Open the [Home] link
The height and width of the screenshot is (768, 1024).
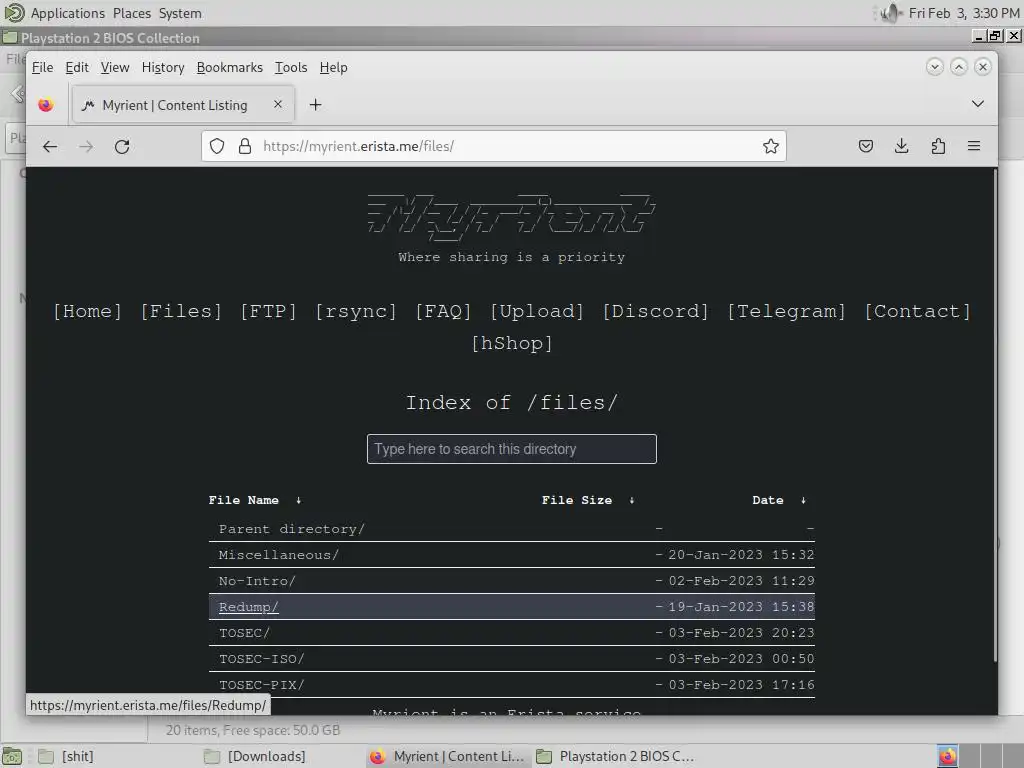pyautogui.click(x=88, y=312)
